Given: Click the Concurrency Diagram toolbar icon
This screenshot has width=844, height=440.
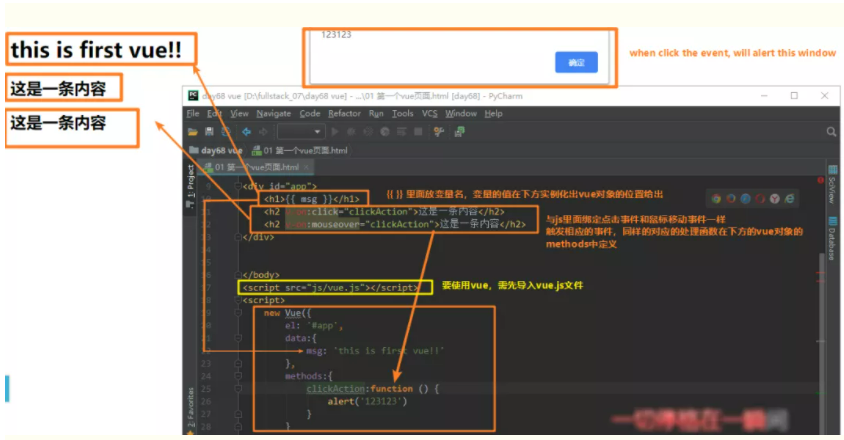Looking at the screenshot, I should coord(402,132).
